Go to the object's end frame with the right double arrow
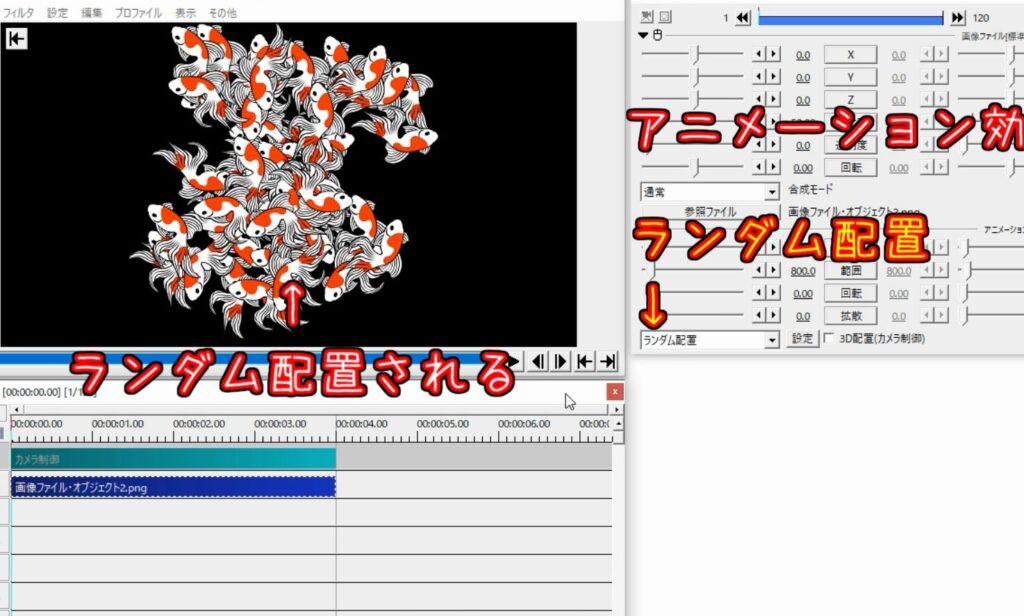Viewport: 1024px width, 616px height. click(x=957, y=18)
